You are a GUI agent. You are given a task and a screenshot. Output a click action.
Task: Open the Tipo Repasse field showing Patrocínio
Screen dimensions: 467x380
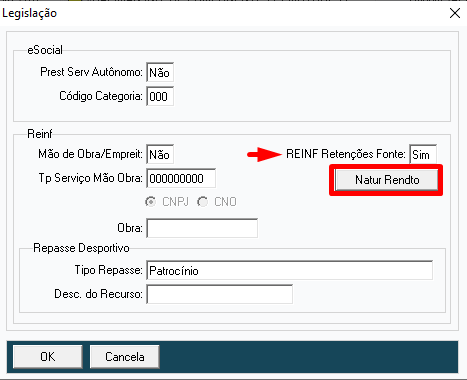click(290, 270)
